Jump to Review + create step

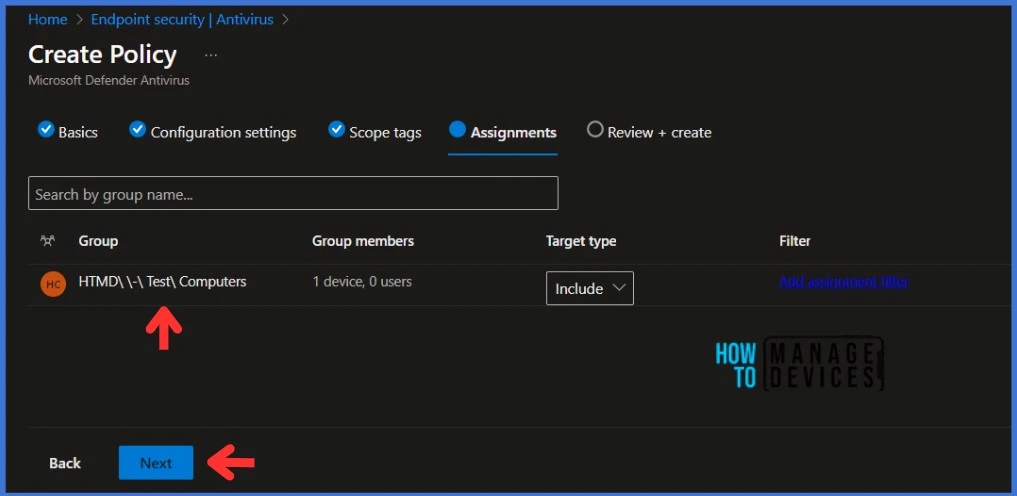649,132
